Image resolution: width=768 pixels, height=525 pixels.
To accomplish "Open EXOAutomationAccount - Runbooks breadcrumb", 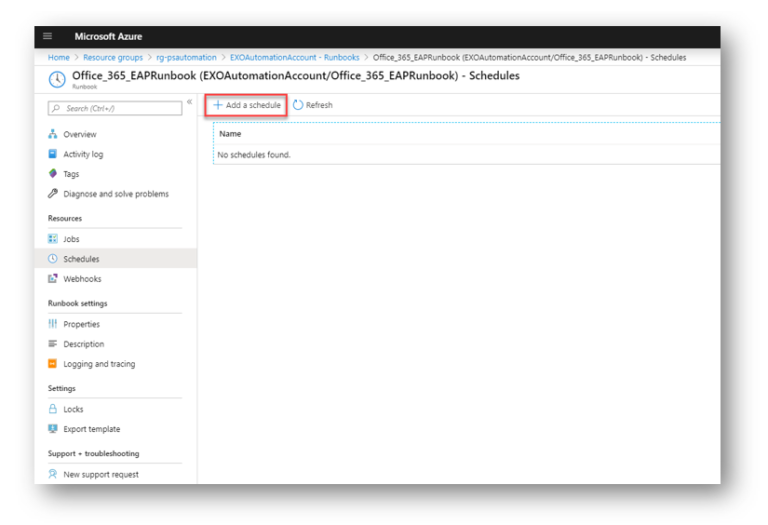I will [x=294, y=57].
